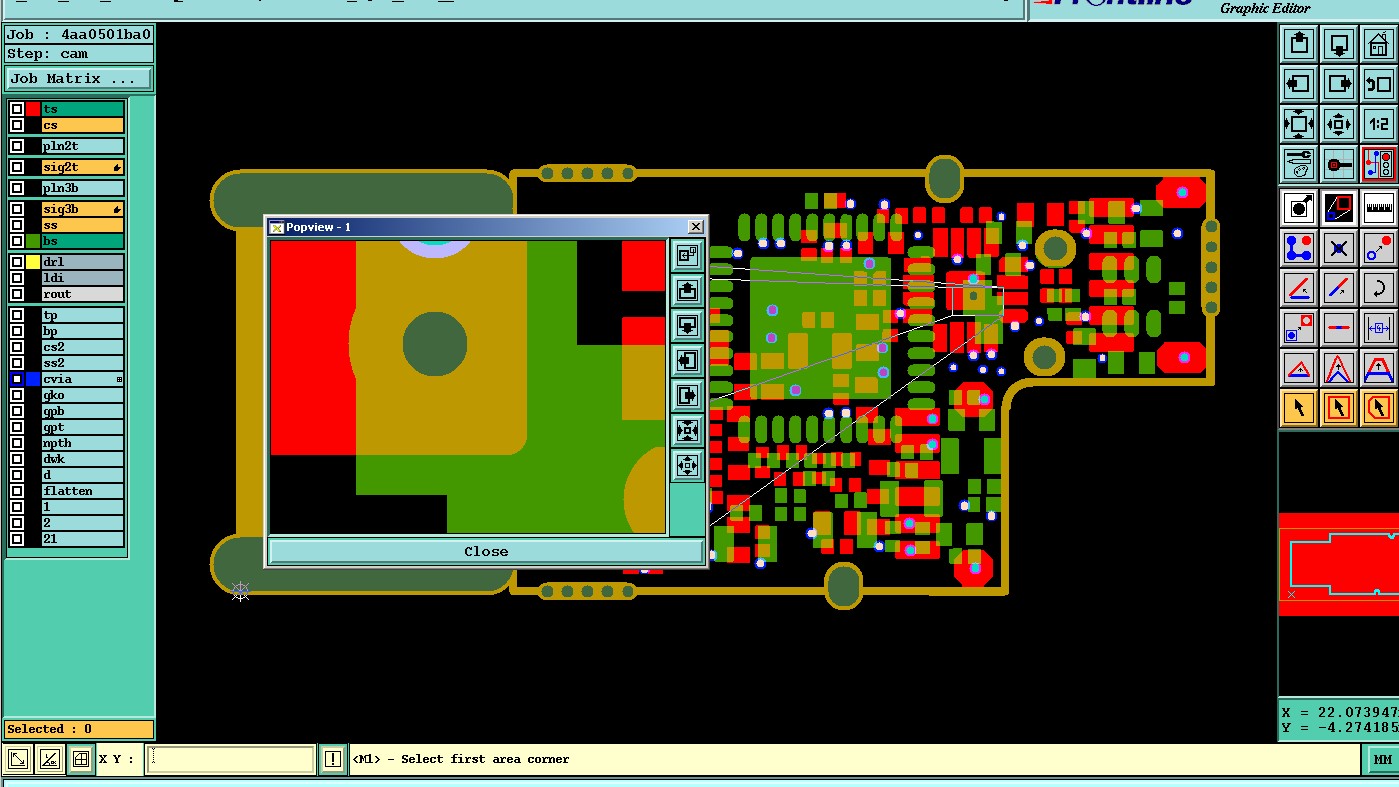Click the grid snap icon beside X Y
Image resolution: width=1399 pixels, height=787 pixels.
click(x=81, y=760)
